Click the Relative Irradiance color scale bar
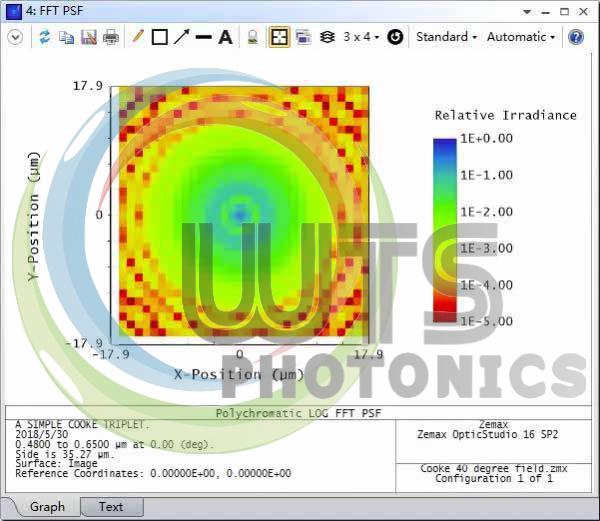Image resolution: width=600 pixels, height=521 pixels. [x=444, y=230]
